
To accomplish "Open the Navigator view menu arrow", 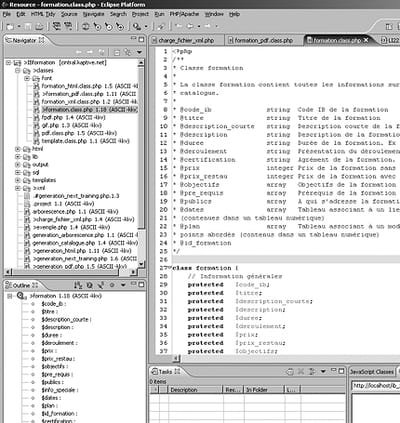I will click(139, 52).
